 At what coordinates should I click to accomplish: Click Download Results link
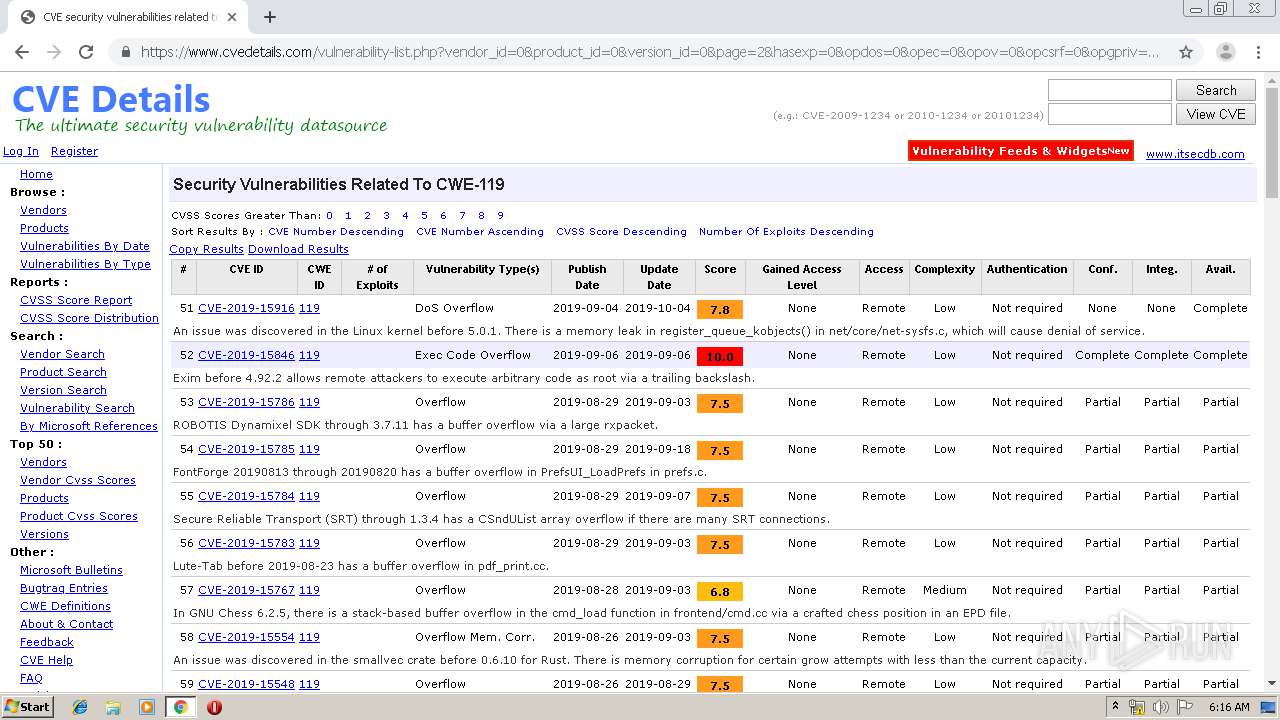pos(298,249)
